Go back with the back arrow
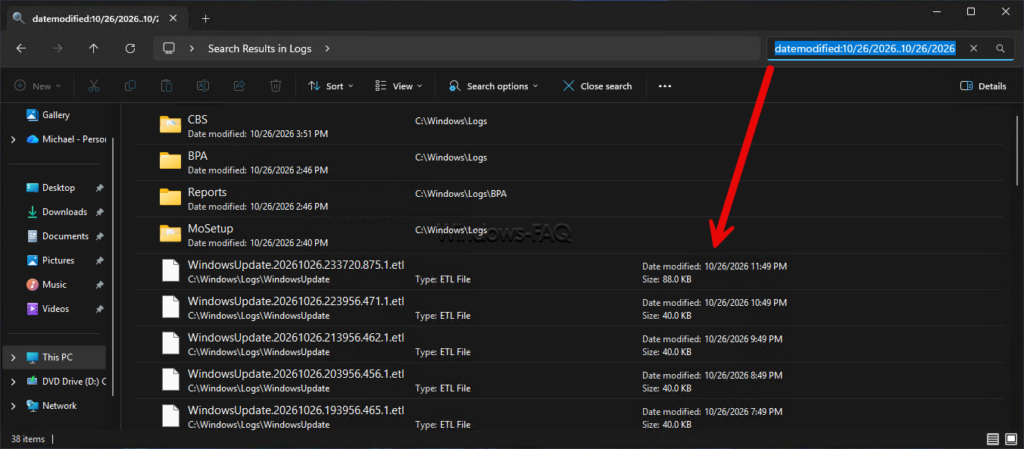This screenshot has height=449, width=1024. pos(21,48)
